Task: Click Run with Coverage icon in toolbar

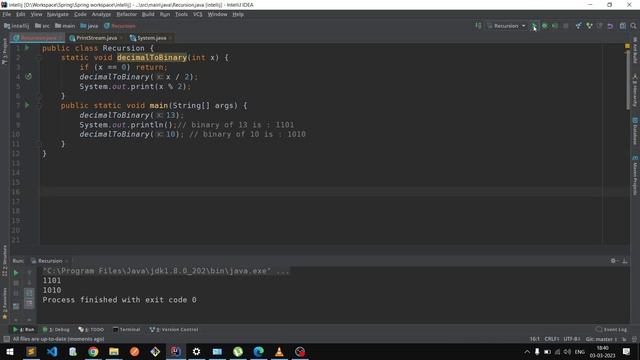Action: [555, 26]
